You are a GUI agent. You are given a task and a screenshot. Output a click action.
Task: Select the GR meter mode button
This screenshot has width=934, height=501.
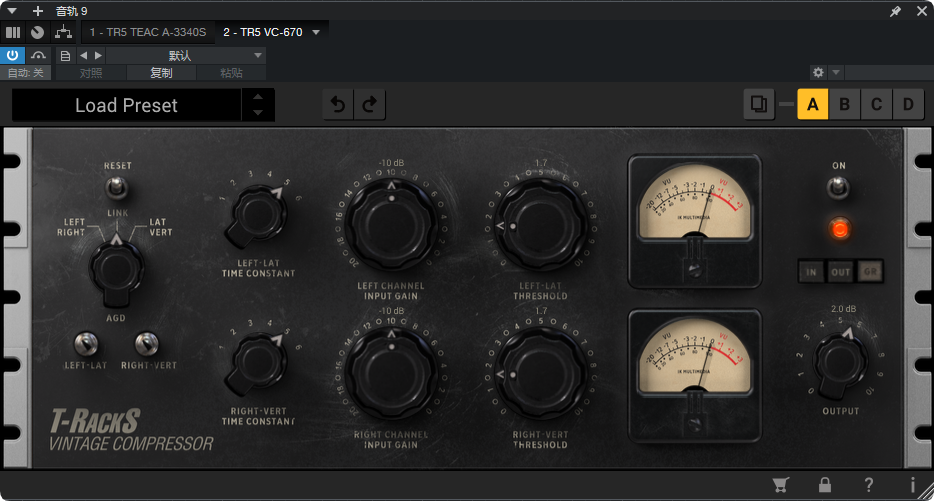coord(870,272)
